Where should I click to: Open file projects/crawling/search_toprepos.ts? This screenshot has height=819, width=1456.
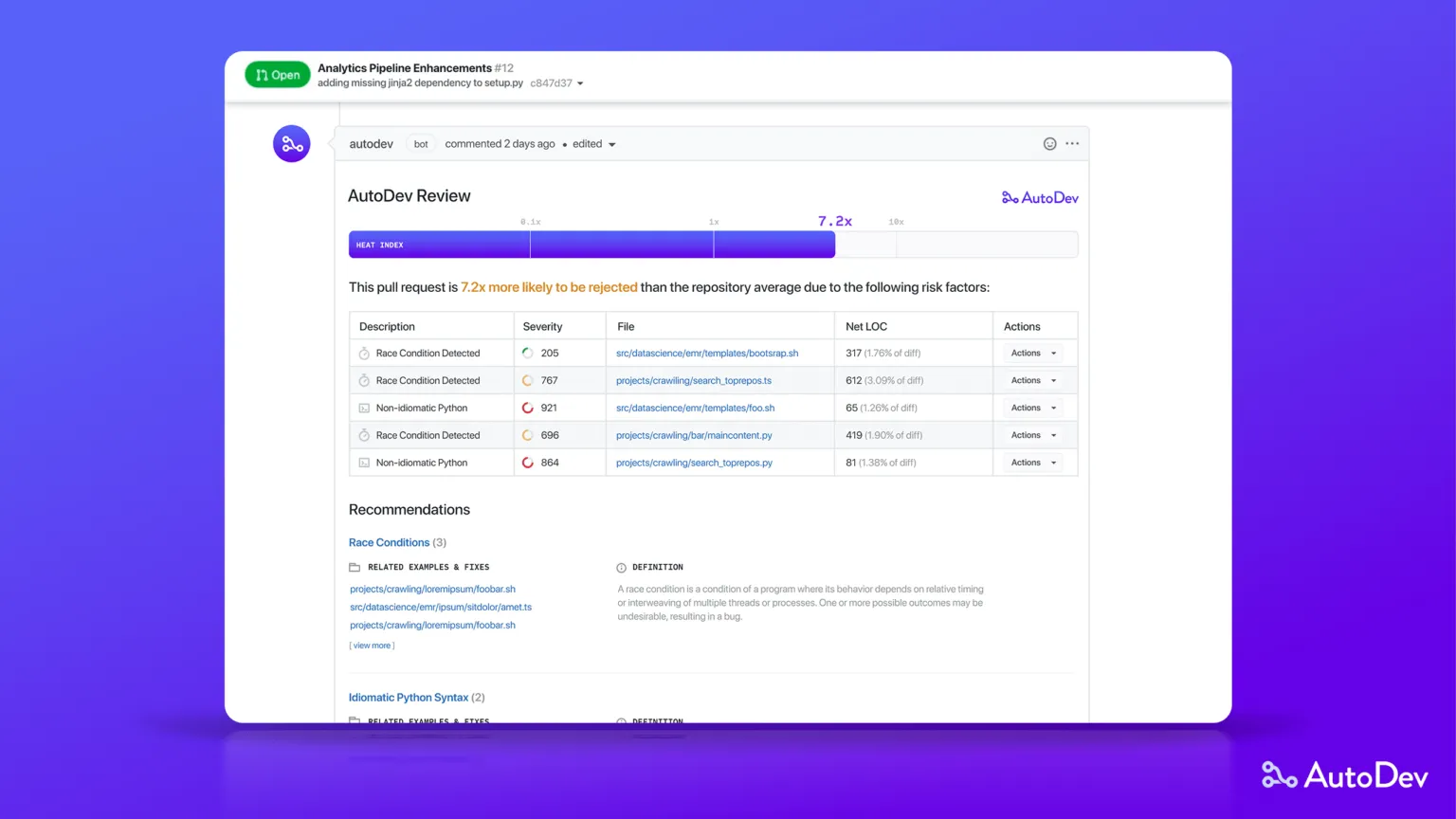pos(694,380)
